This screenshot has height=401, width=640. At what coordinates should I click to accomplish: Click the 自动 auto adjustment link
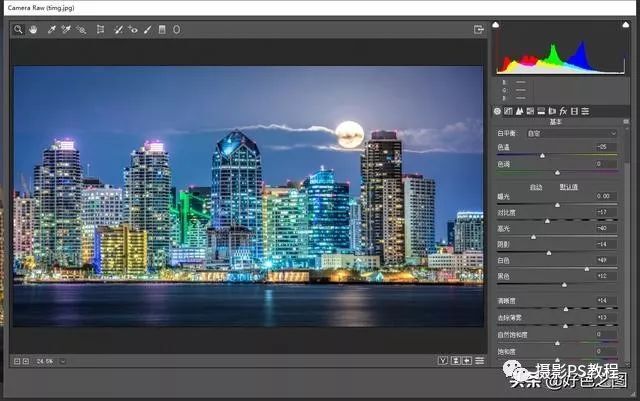[x=536, y=187]
